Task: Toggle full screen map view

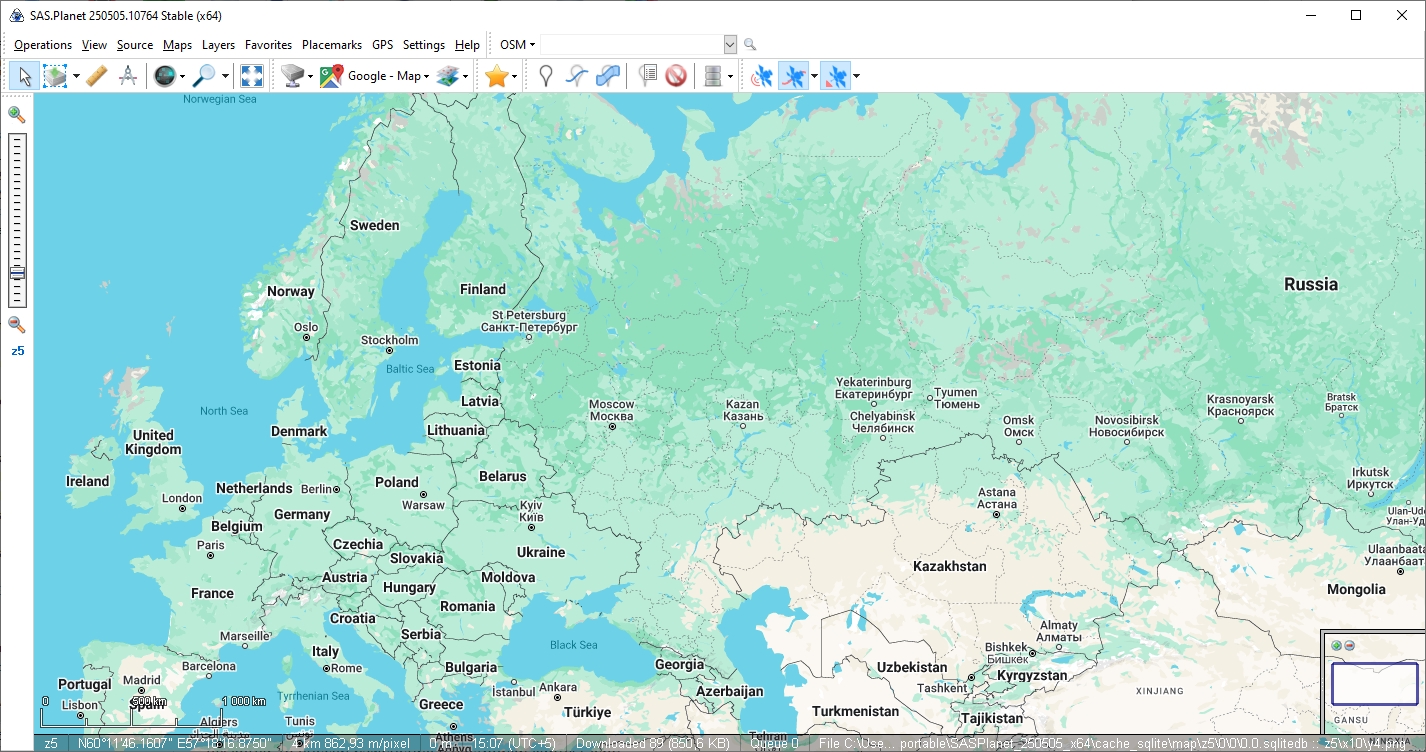Action: (x=252, y=76)
